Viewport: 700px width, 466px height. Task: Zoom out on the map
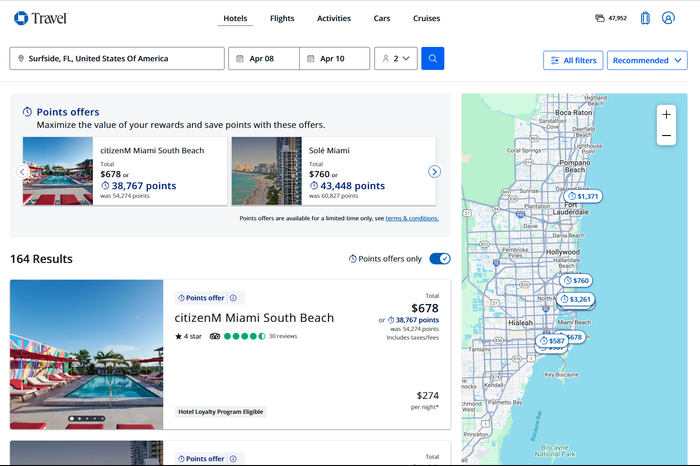click(x=666, y=135)
